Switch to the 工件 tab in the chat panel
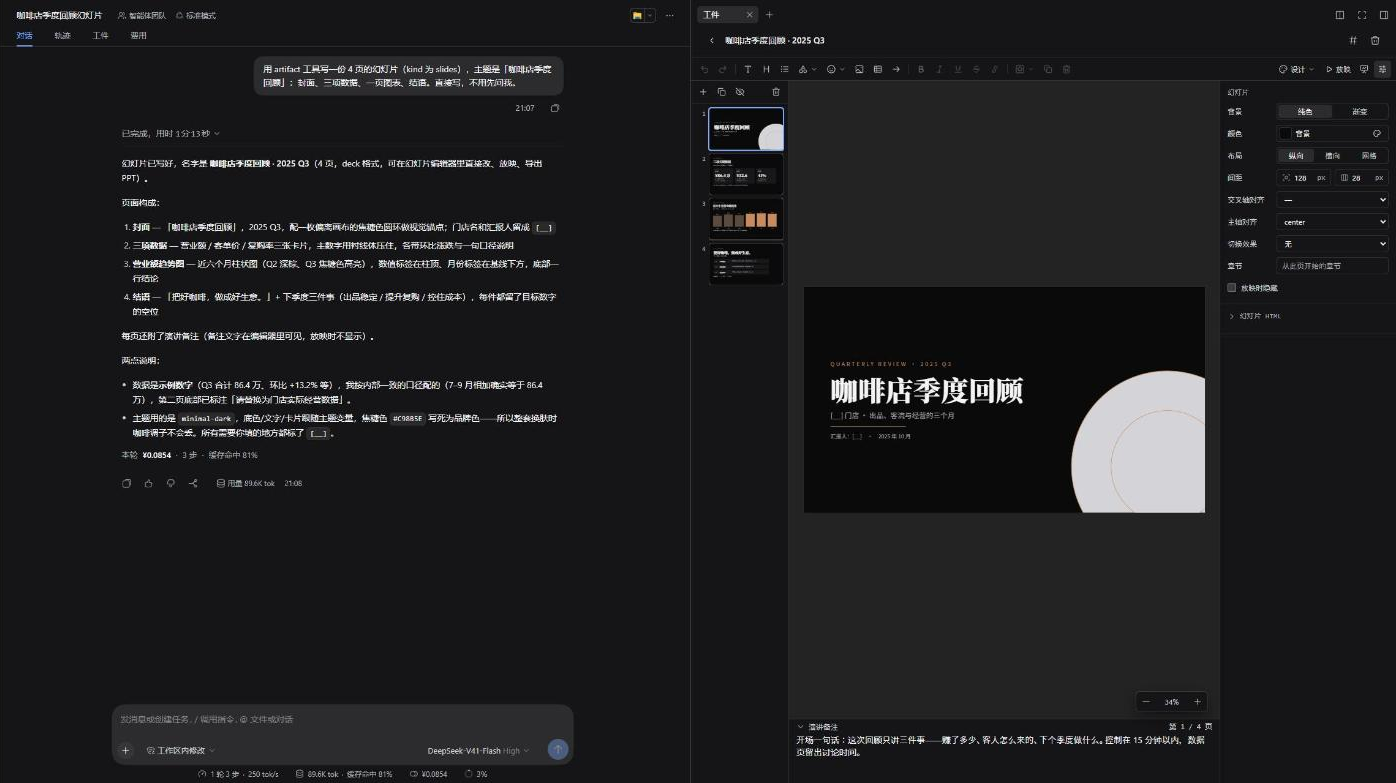 (x=101, y=35)
